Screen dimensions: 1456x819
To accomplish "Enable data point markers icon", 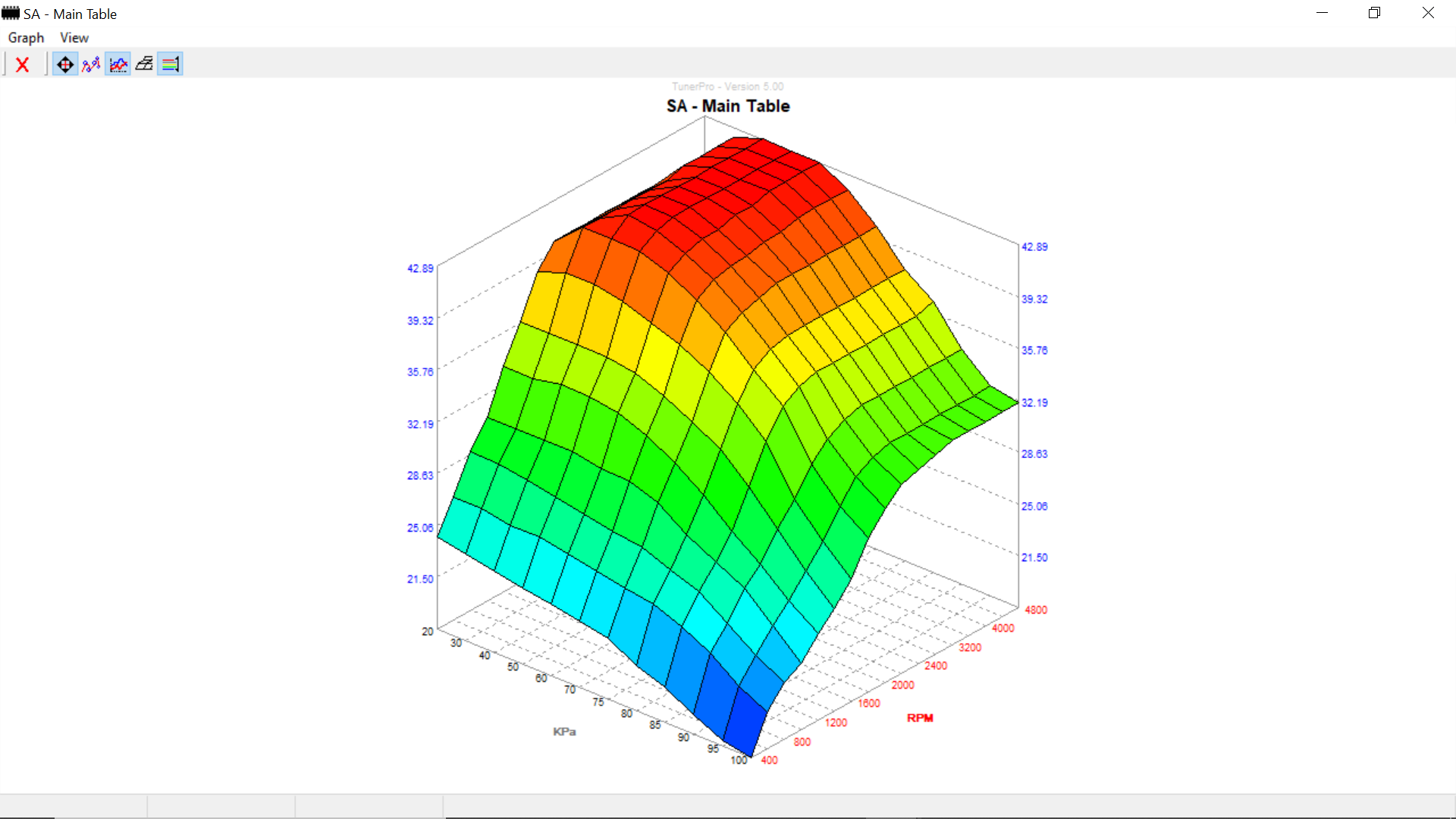I will (x=92, y=64).
